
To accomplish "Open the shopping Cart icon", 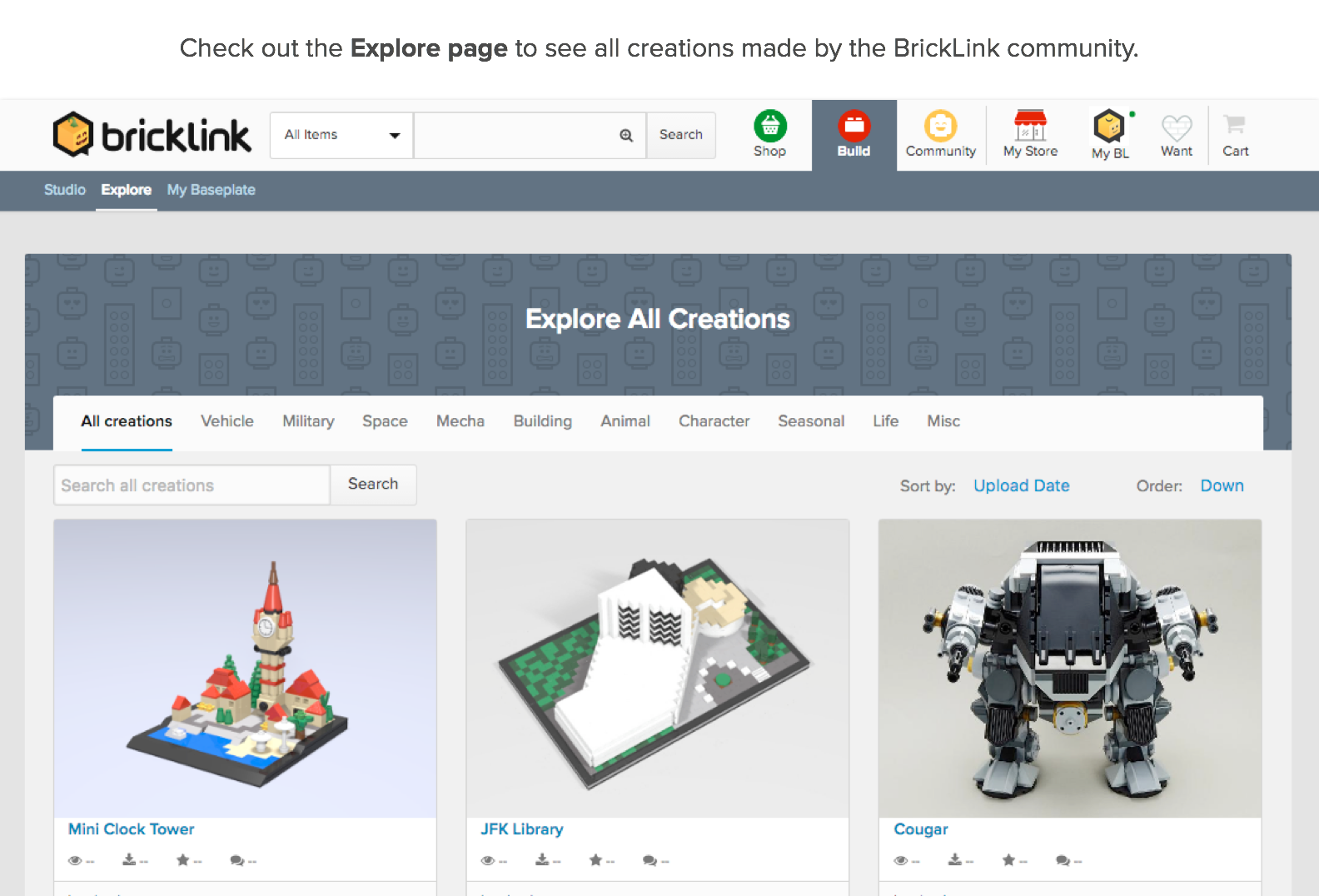I will 1234,125.
